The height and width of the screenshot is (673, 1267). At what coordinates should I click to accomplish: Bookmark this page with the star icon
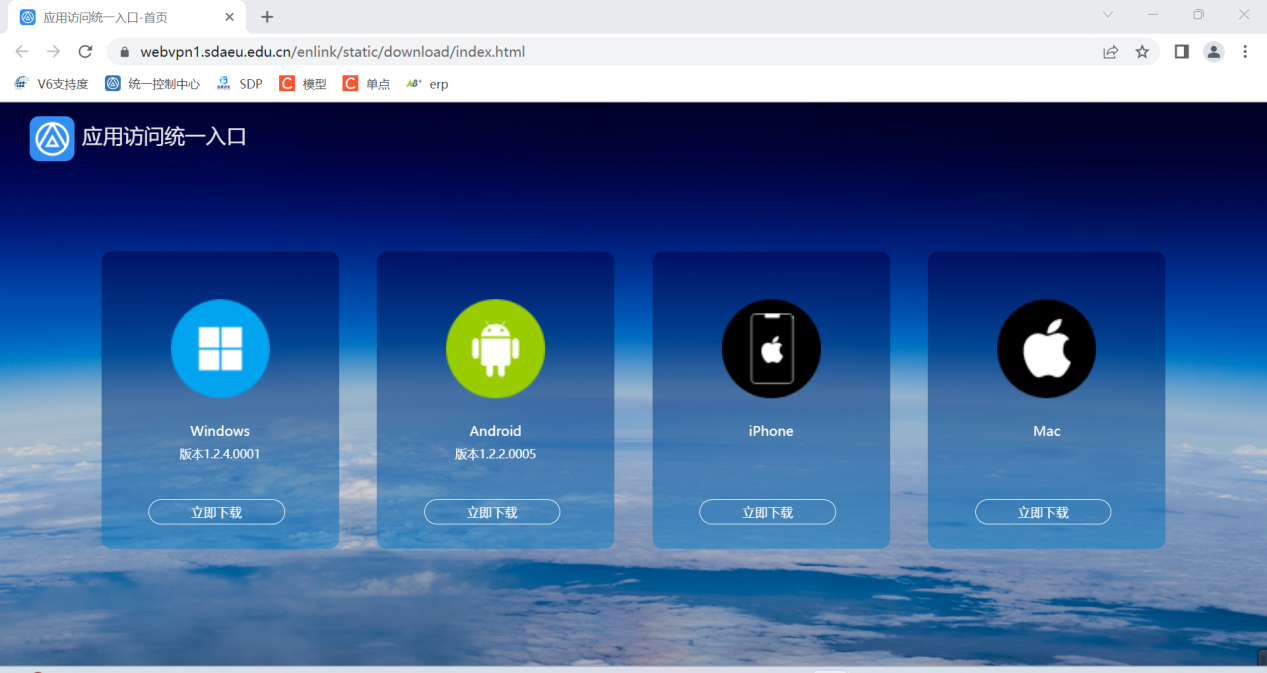(x=1142, y=52)
